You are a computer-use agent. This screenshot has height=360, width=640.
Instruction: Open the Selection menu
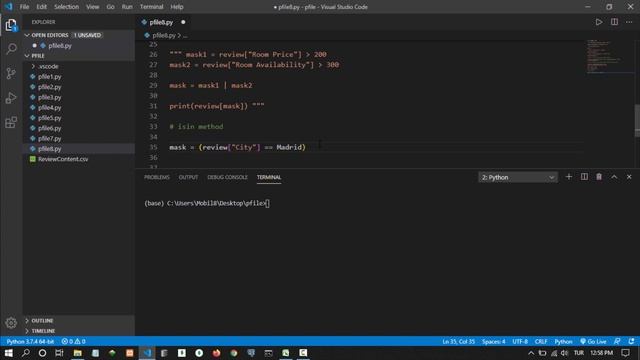pos(67,7)
